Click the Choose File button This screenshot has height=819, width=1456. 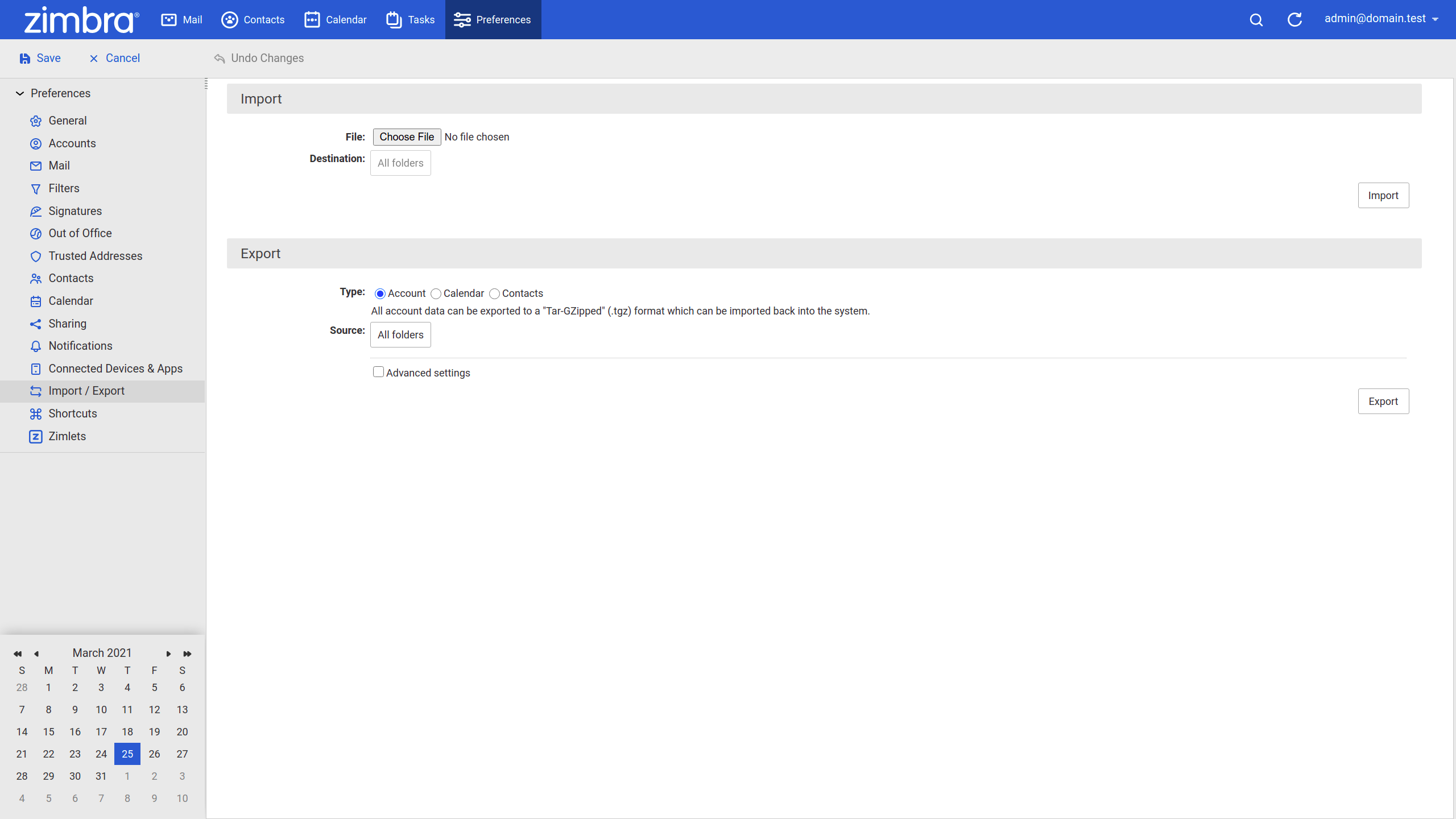point(405,136)
